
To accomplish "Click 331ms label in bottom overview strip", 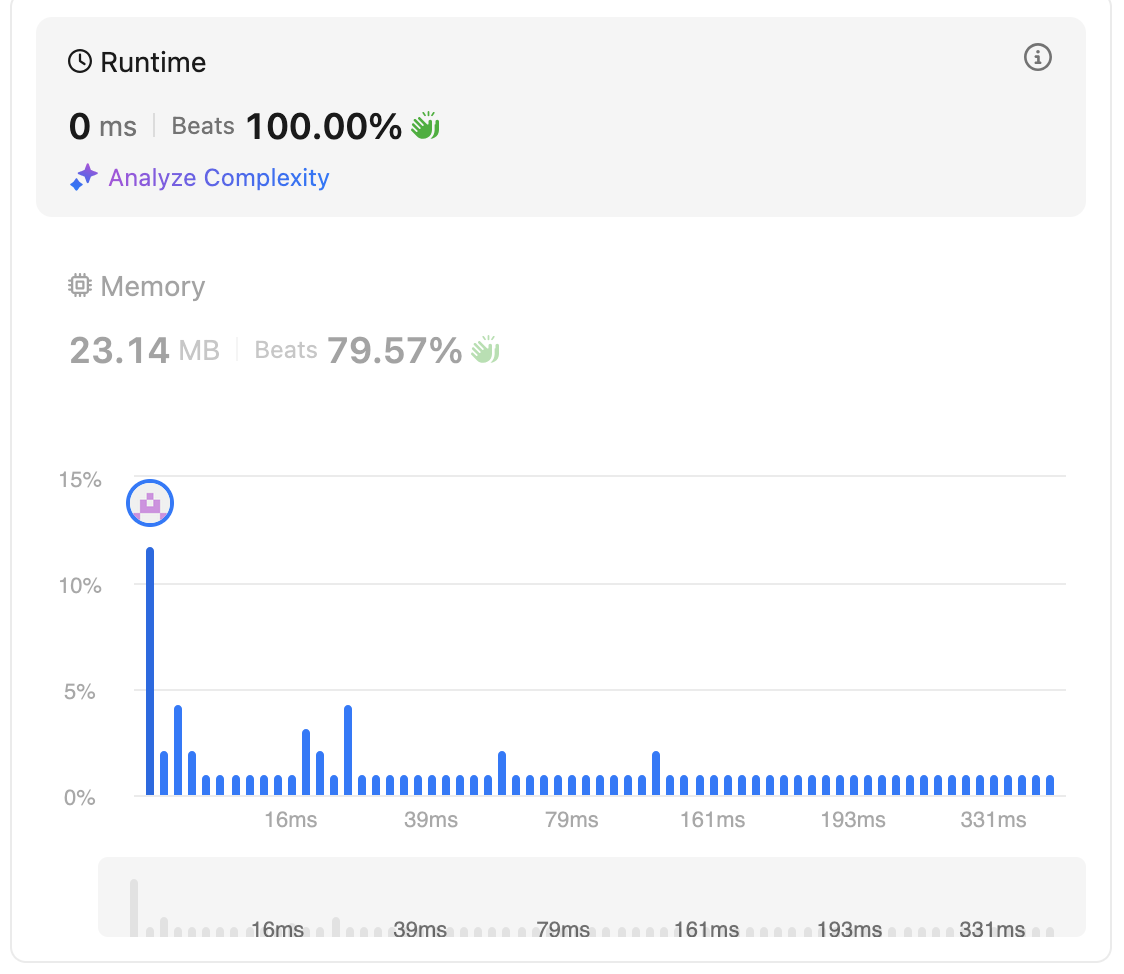I will click(992, 929).
